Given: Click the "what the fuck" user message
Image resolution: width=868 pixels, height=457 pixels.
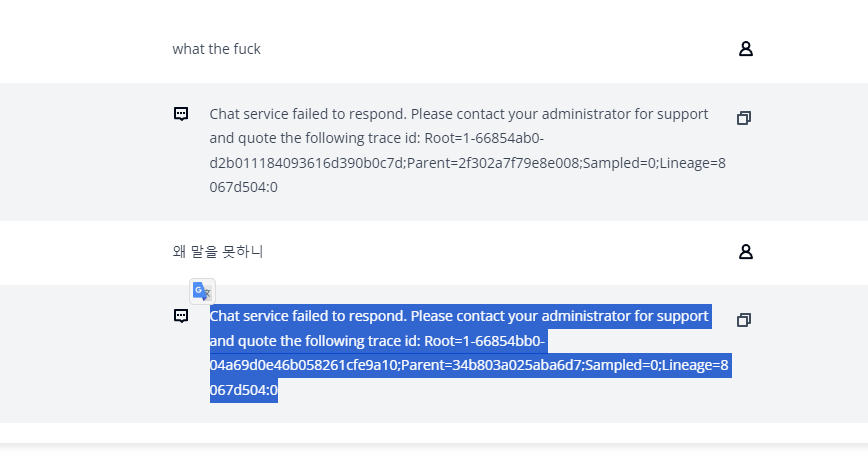Looking at the screenshot, I should tap(216, 49).
